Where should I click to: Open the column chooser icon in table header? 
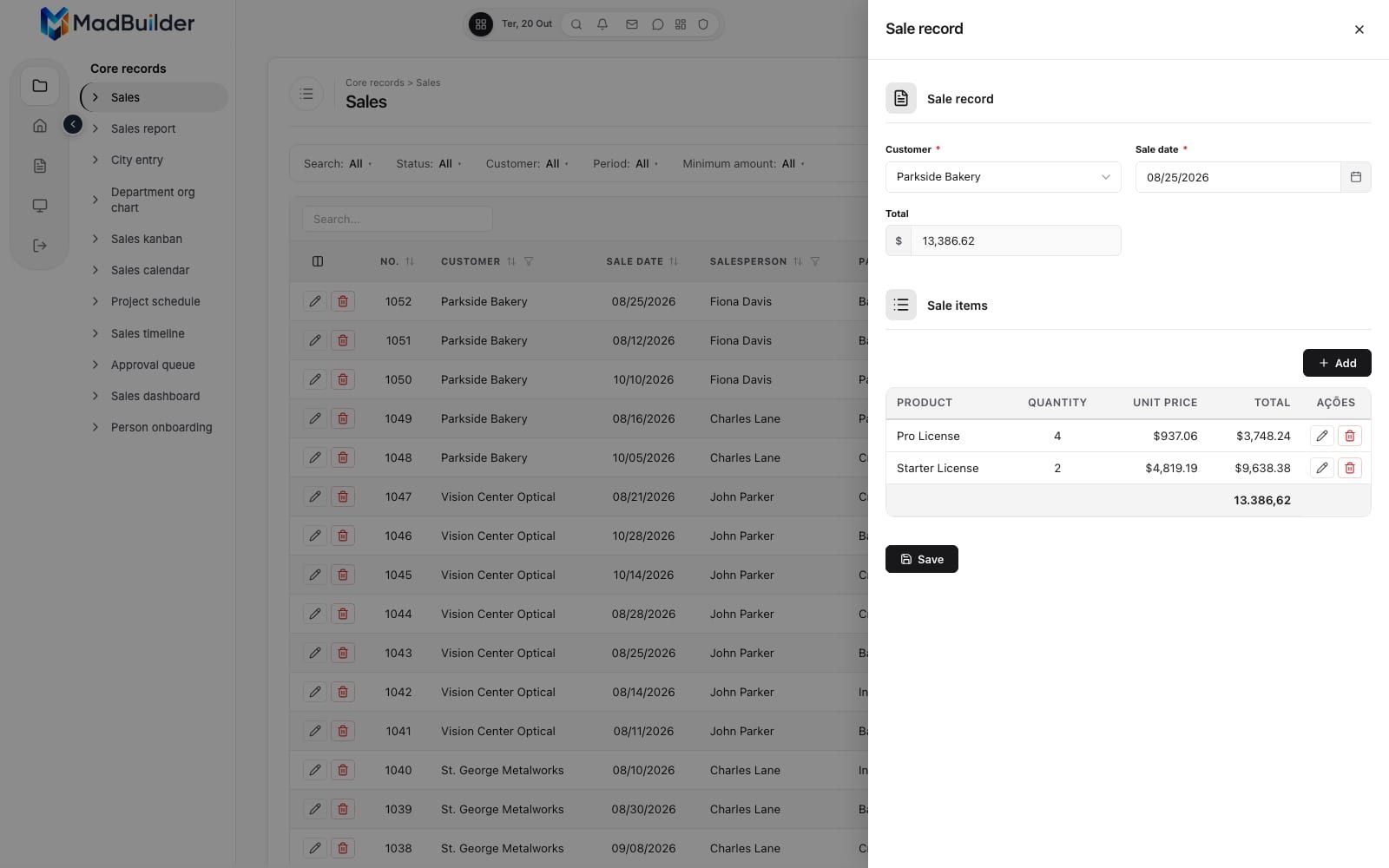(x=318, y=261)
